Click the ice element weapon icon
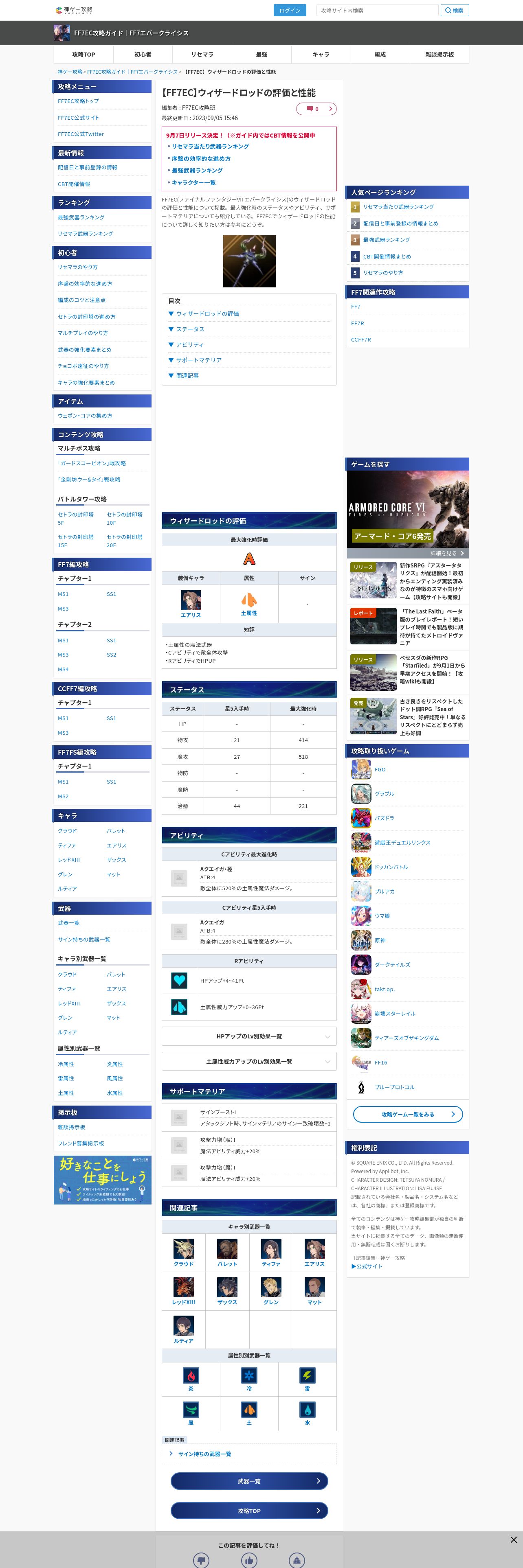 click(x=249, y=1375)
